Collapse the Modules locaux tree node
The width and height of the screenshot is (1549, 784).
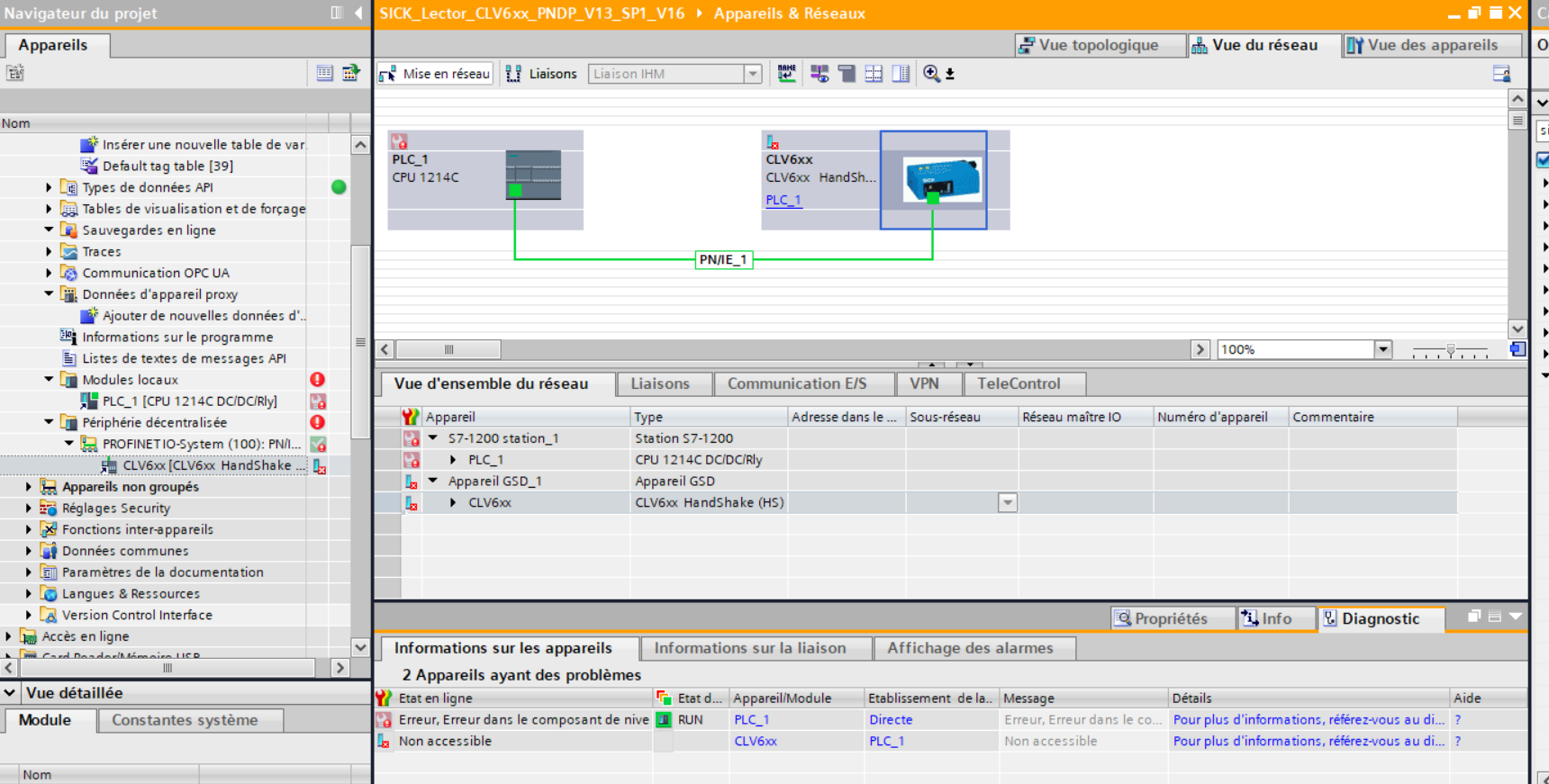(x=49, y=380)
